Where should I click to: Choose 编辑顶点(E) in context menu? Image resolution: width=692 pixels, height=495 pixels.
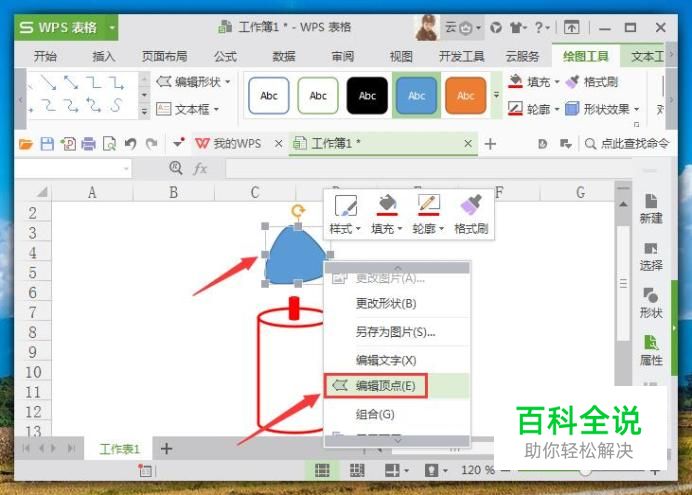[x=397, y=386]
